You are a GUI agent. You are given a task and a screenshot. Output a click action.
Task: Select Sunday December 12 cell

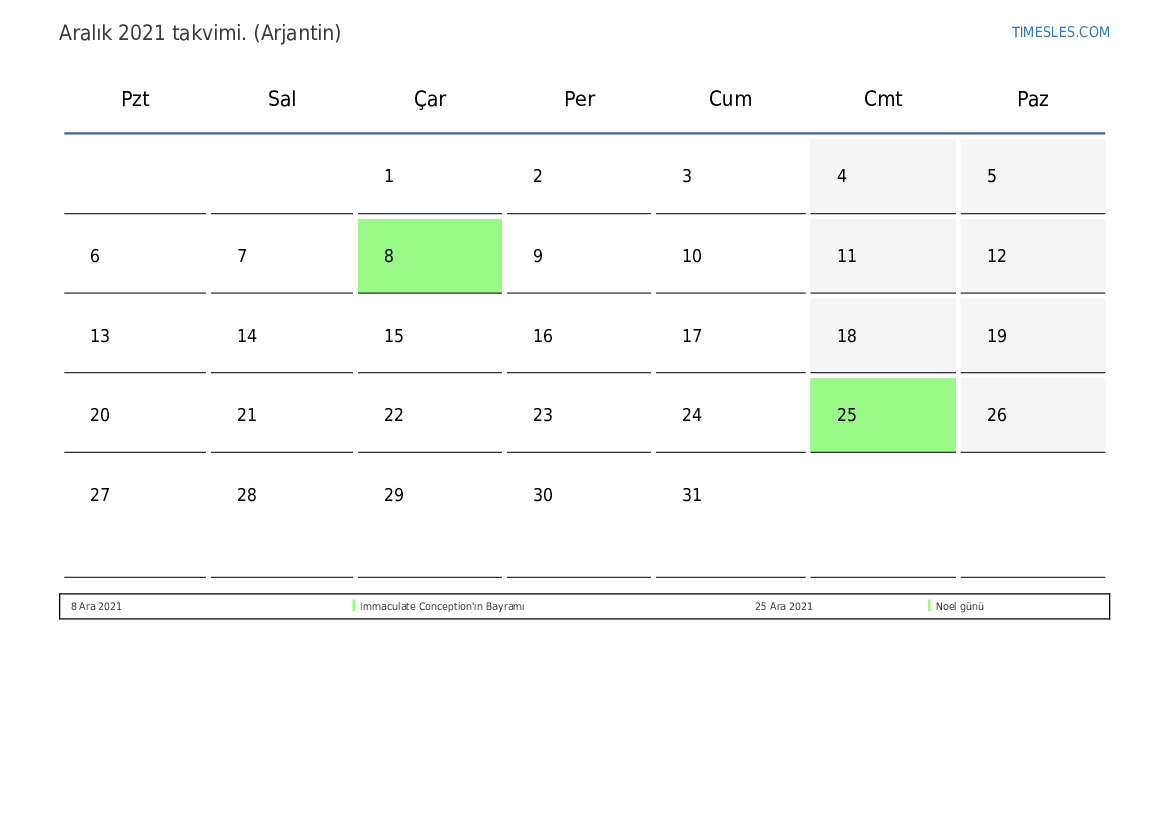[1033, 256]
